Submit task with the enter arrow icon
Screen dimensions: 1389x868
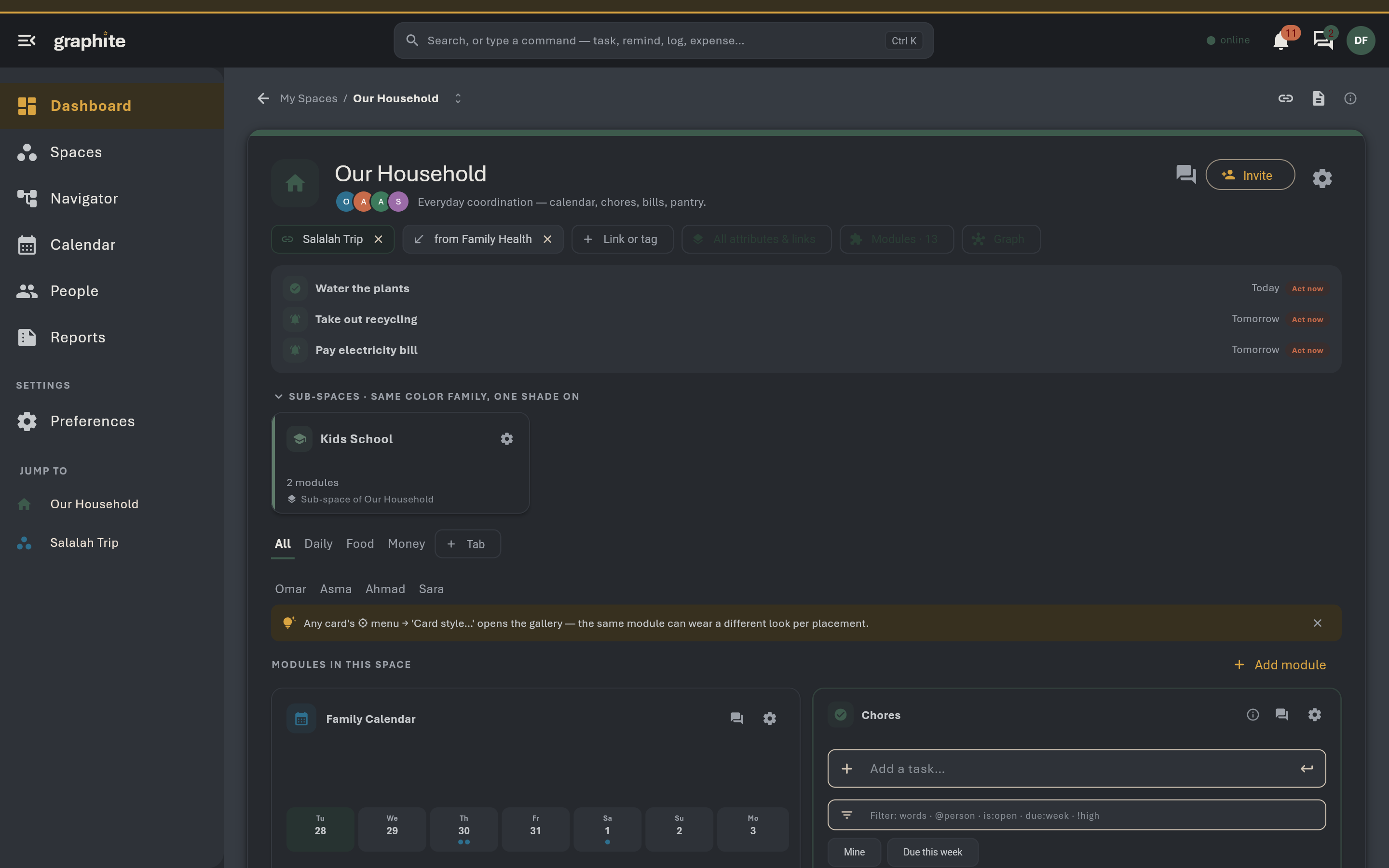(x=1307, y=769)
